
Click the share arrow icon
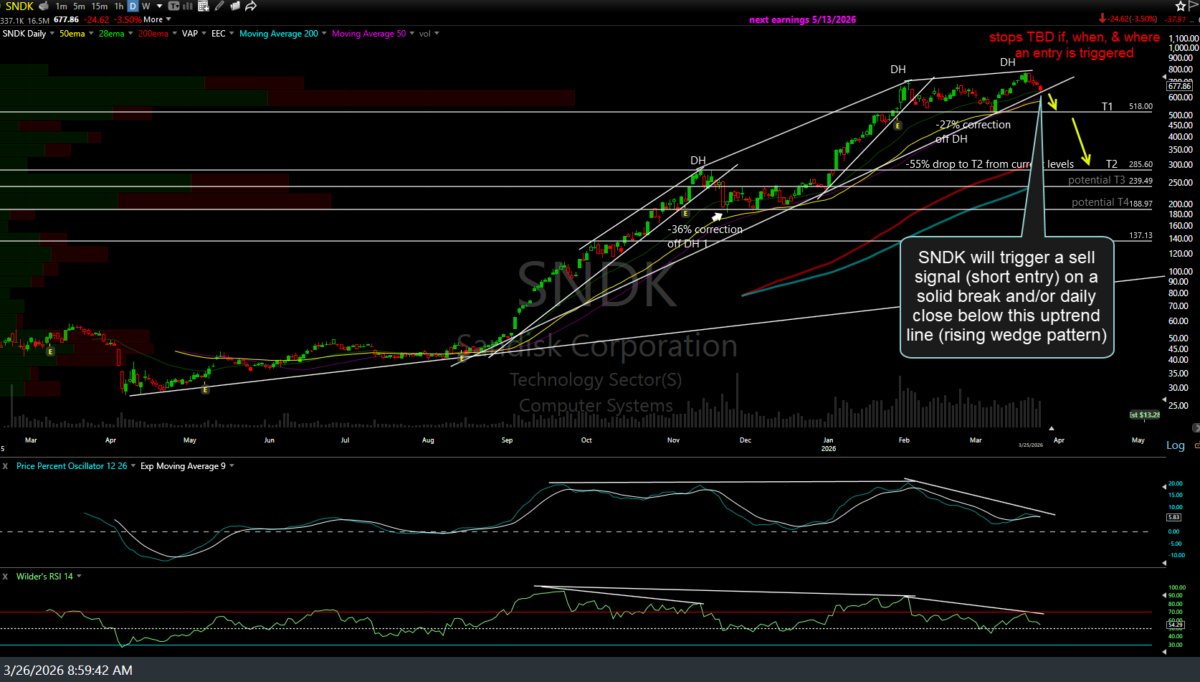coord(251,6)
